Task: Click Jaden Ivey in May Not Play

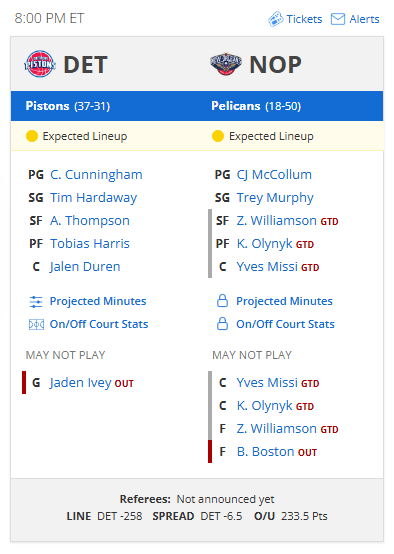Action: click(81, 383)
